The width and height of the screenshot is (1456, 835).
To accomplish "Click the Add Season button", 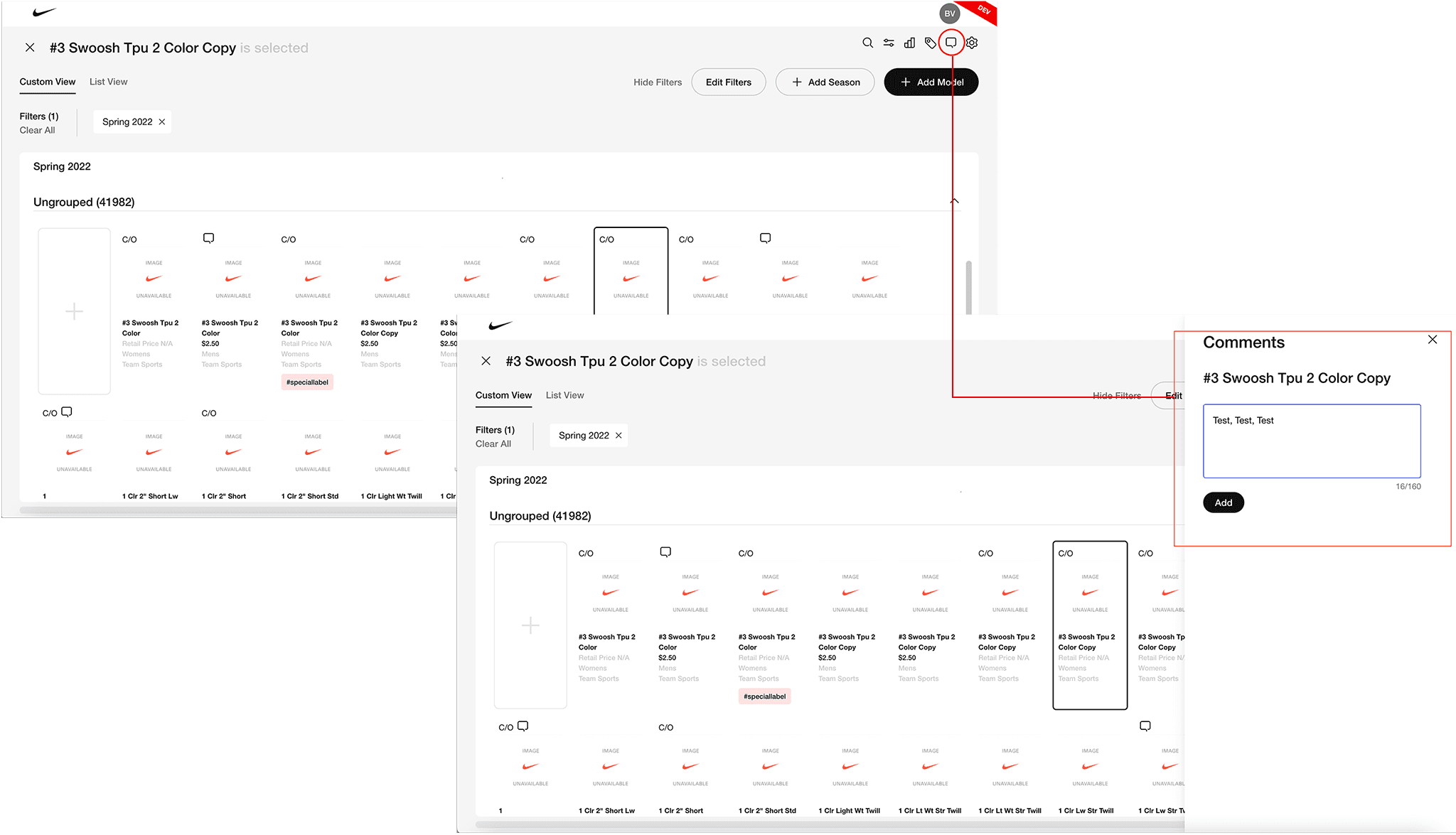I will [825, 82].
